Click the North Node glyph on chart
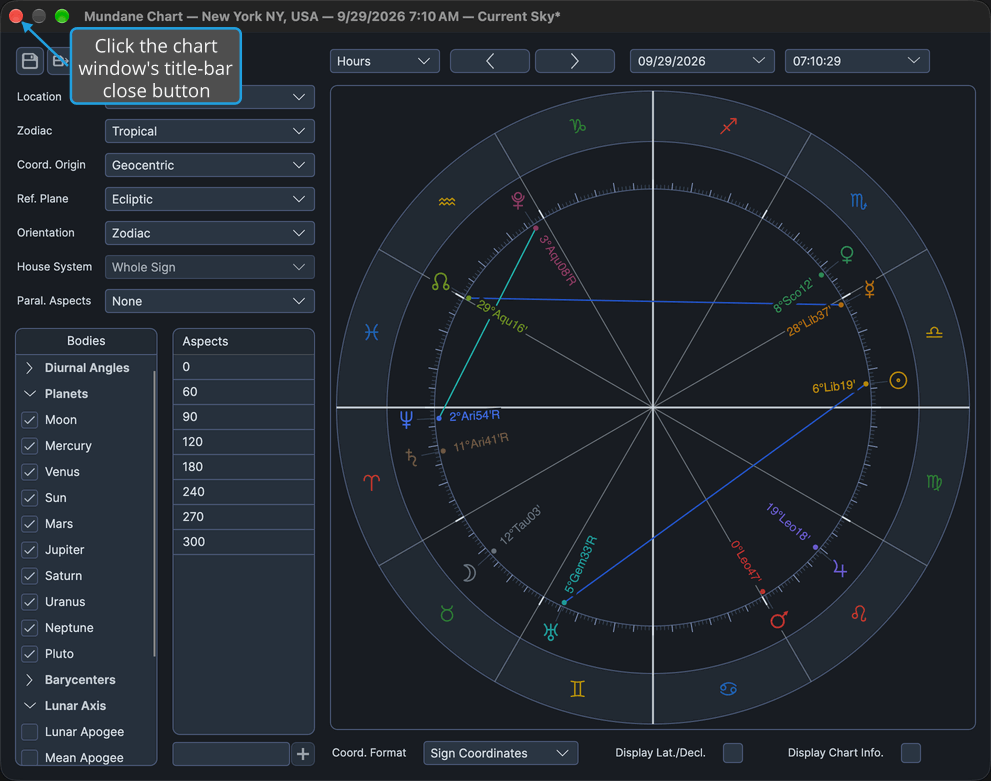Screen dimensions: 991x781 [441, 281]
